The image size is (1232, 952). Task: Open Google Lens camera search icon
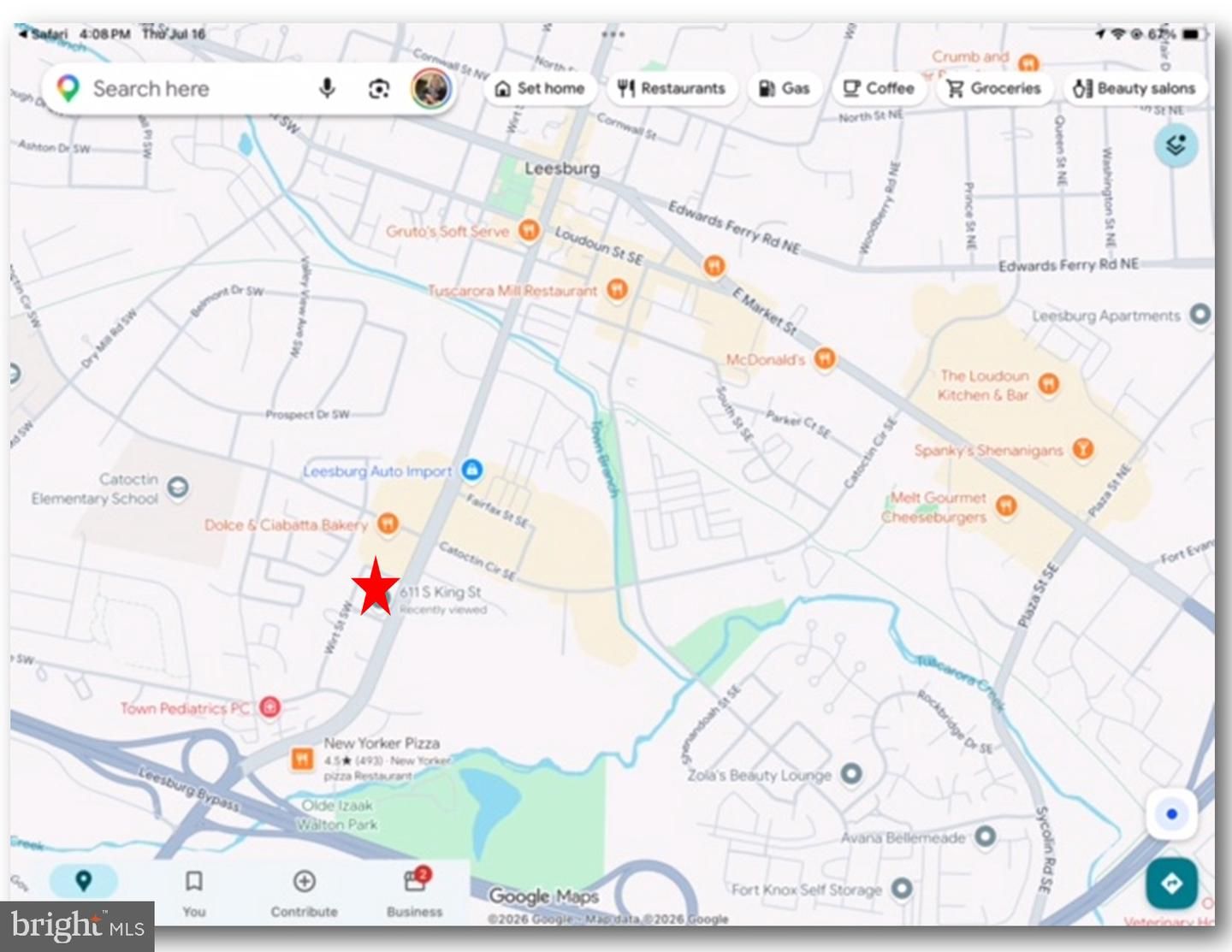click(379, 88)
